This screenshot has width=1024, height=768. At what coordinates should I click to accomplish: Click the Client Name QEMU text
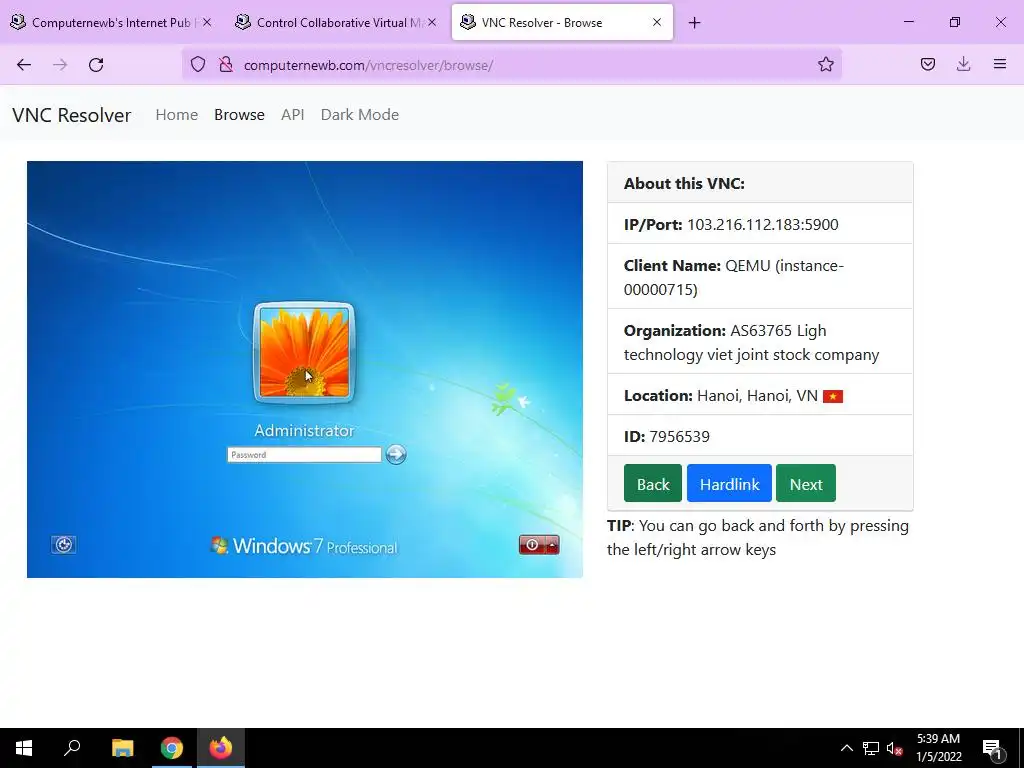(733, 277)
